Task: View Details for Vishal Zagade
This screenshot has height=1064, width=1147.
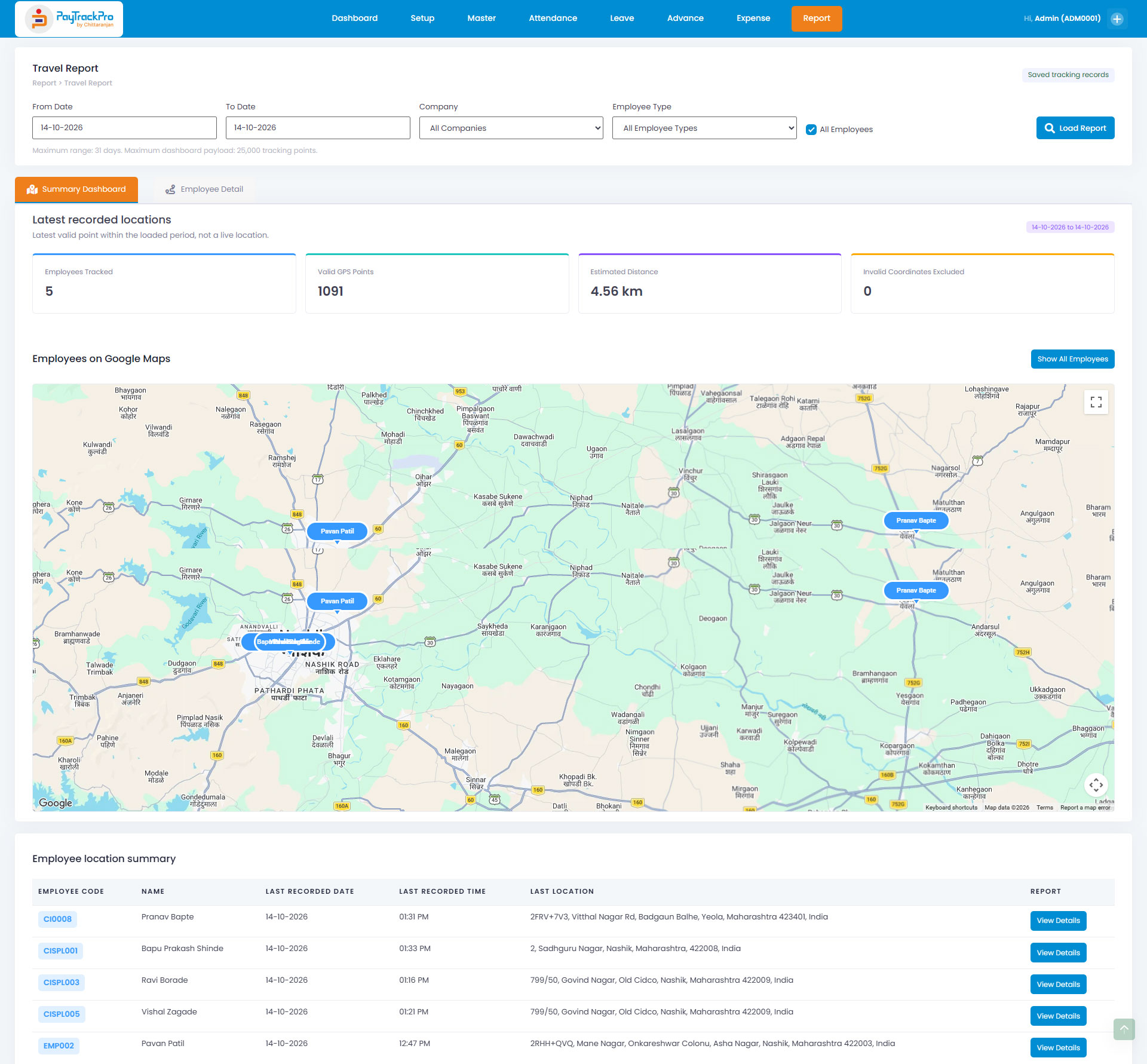Action: point(1059,1016)
